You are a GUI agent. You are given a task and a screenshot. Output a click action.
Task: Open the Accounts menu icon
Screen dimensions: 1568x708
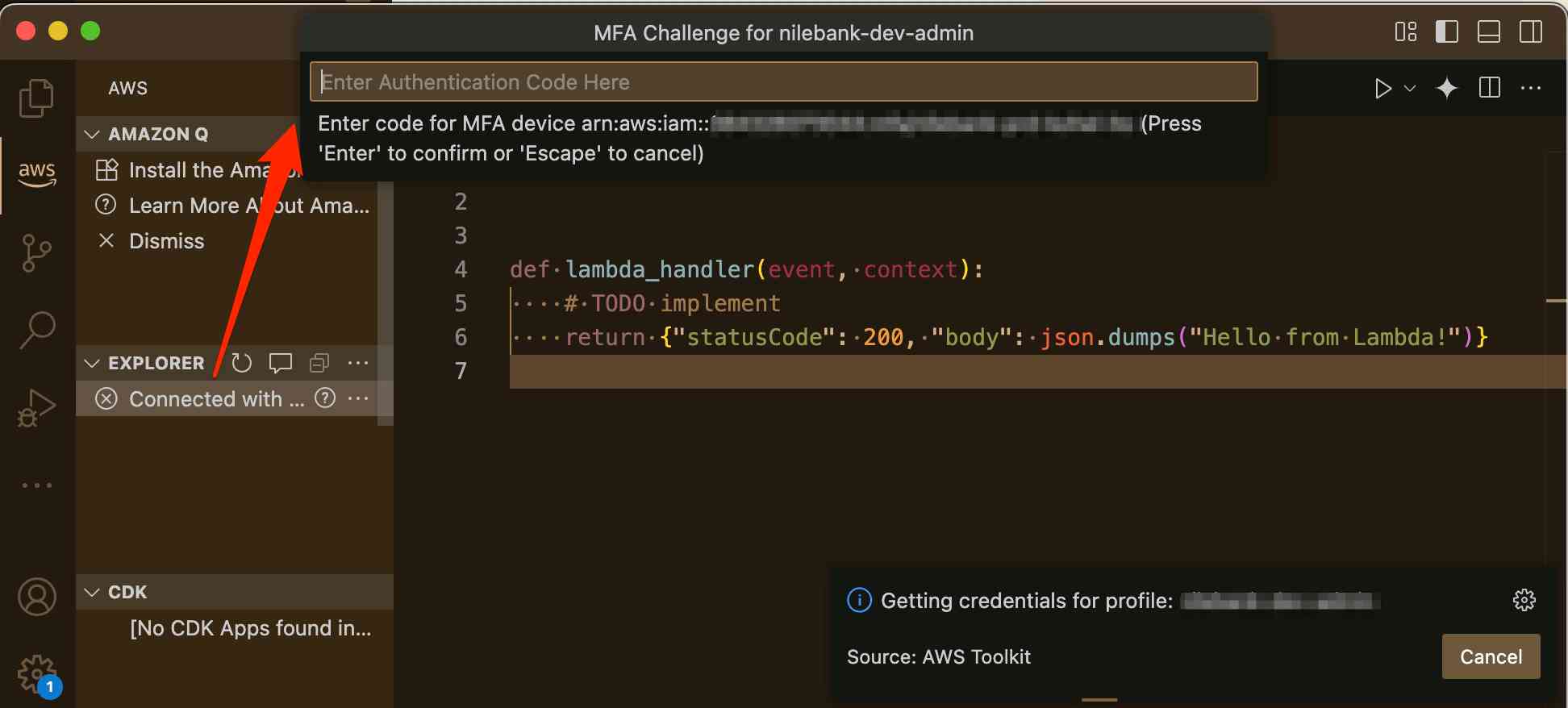(36, 598)
